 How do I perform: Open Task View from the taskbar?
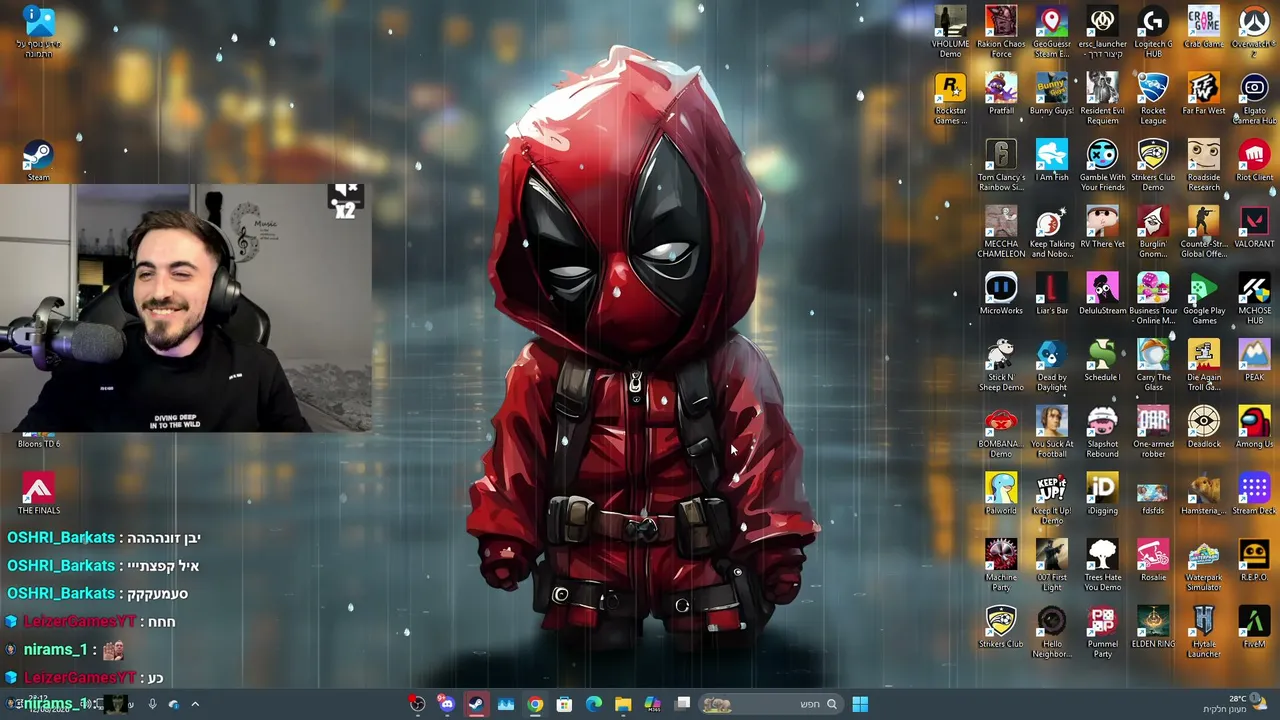(683, 704)
